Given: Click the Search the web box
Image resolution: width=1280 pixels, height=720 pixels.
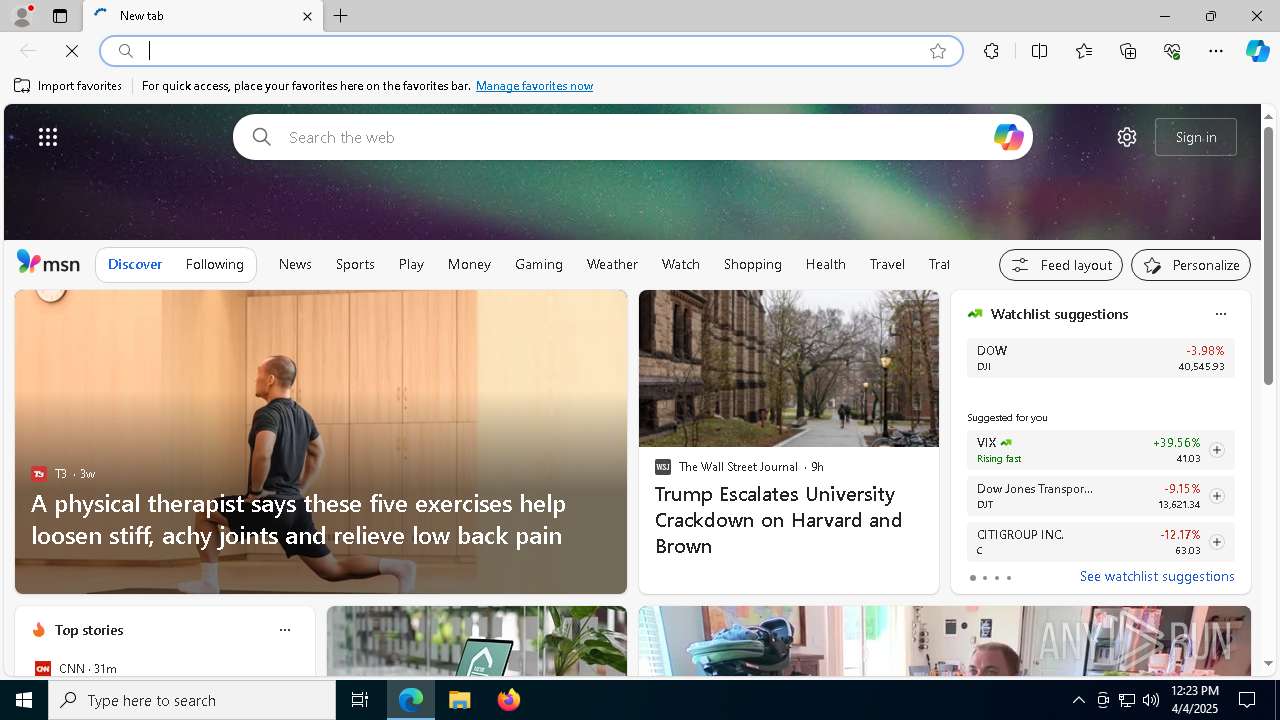Looking at the screenshot, I should click(633, 137).
